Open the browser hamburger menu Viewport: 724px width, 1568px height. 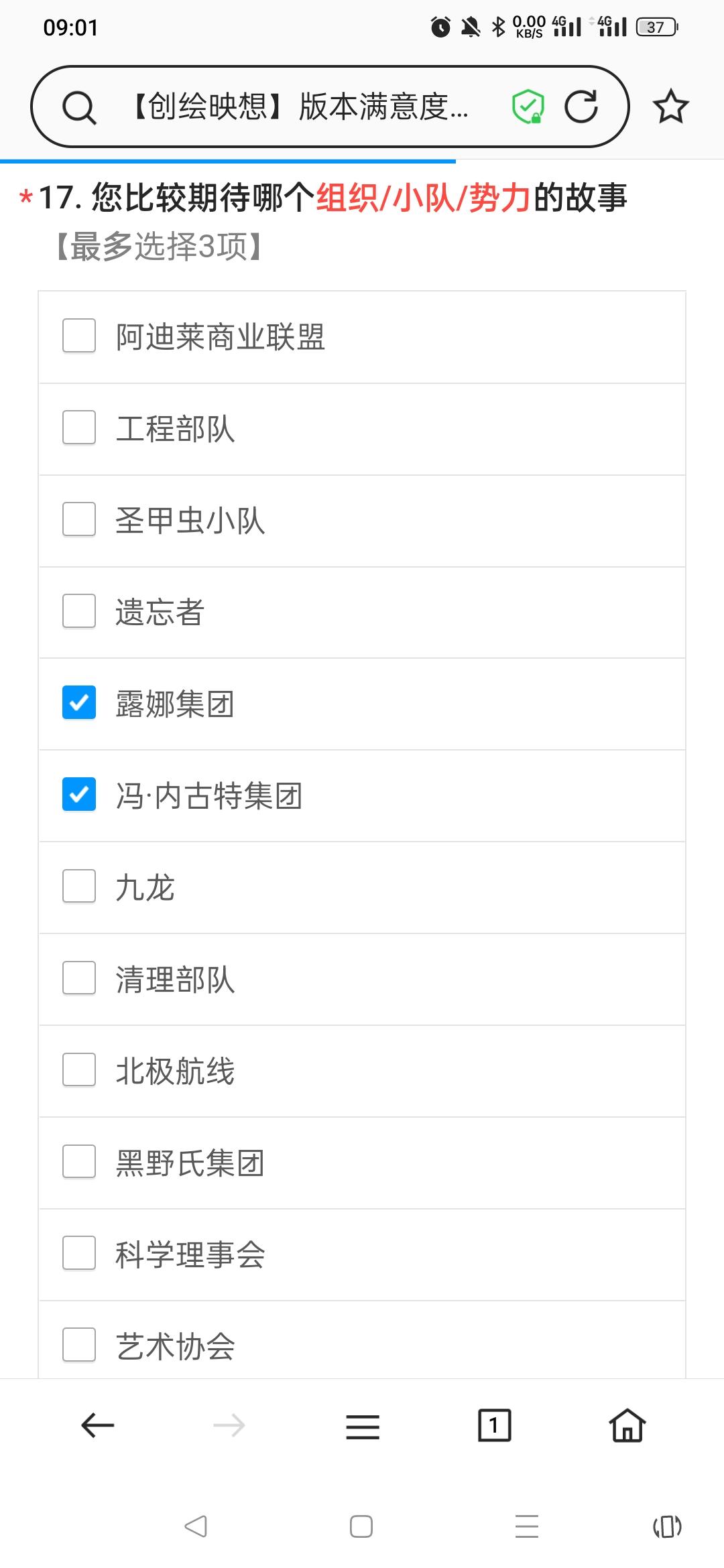(363, 1427)
